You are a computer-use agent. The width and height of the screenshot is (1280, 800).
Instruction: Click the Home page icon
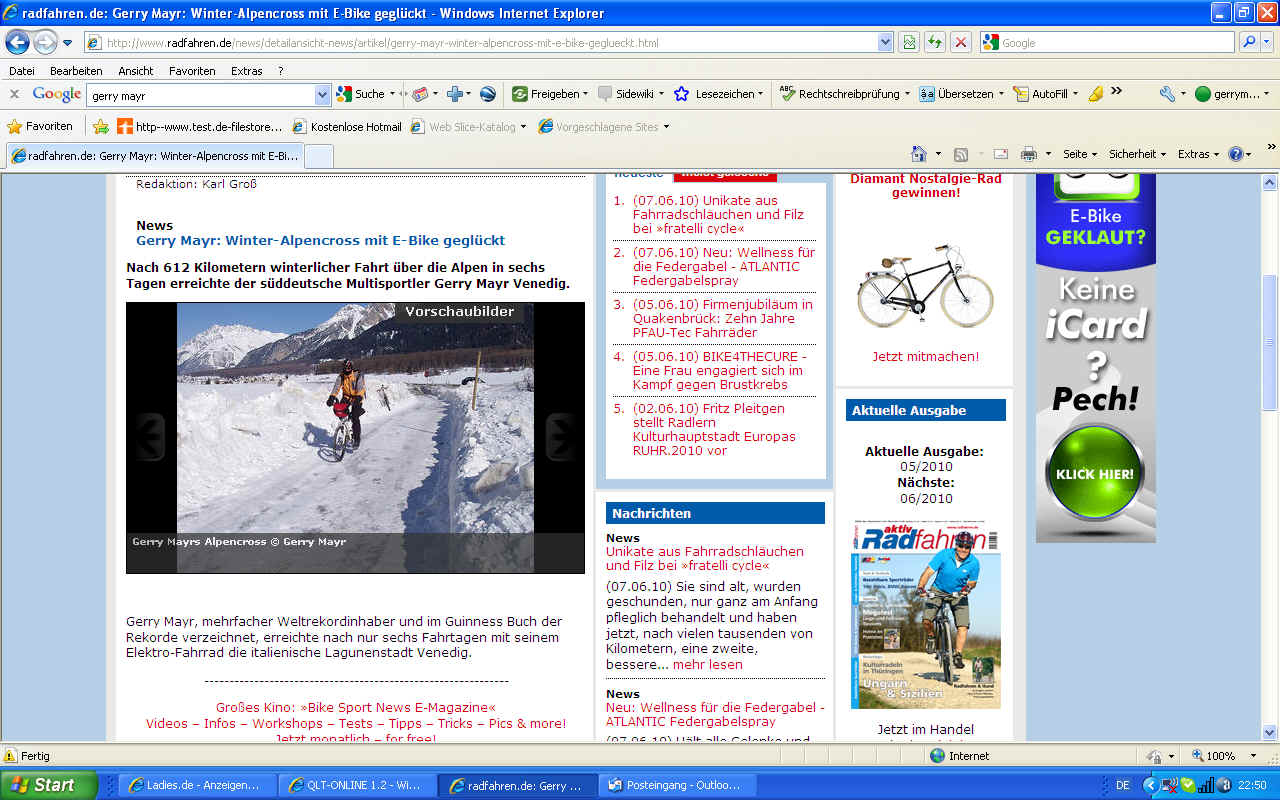point(919,154)
